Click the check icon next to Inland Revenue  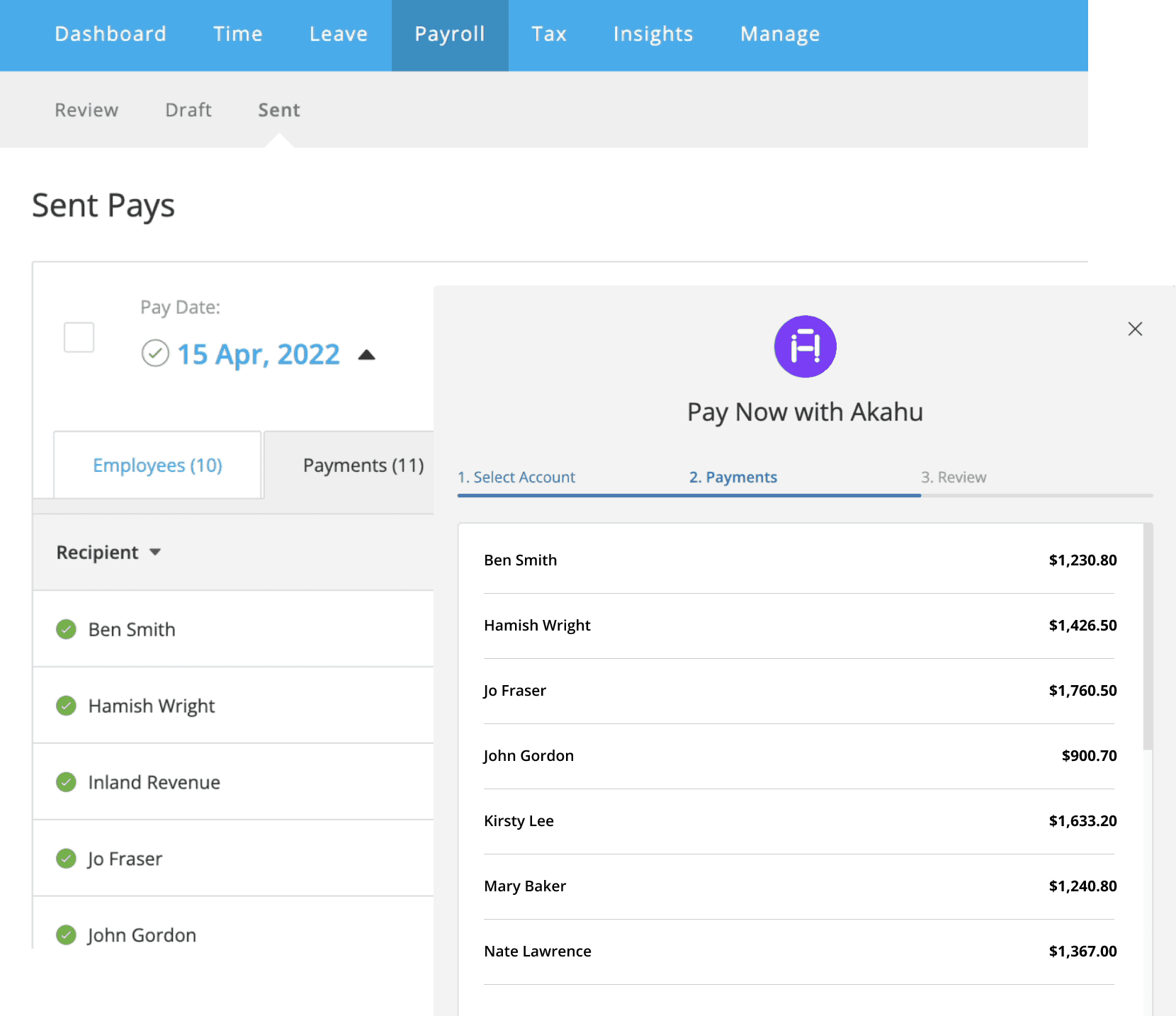(65, 782)
